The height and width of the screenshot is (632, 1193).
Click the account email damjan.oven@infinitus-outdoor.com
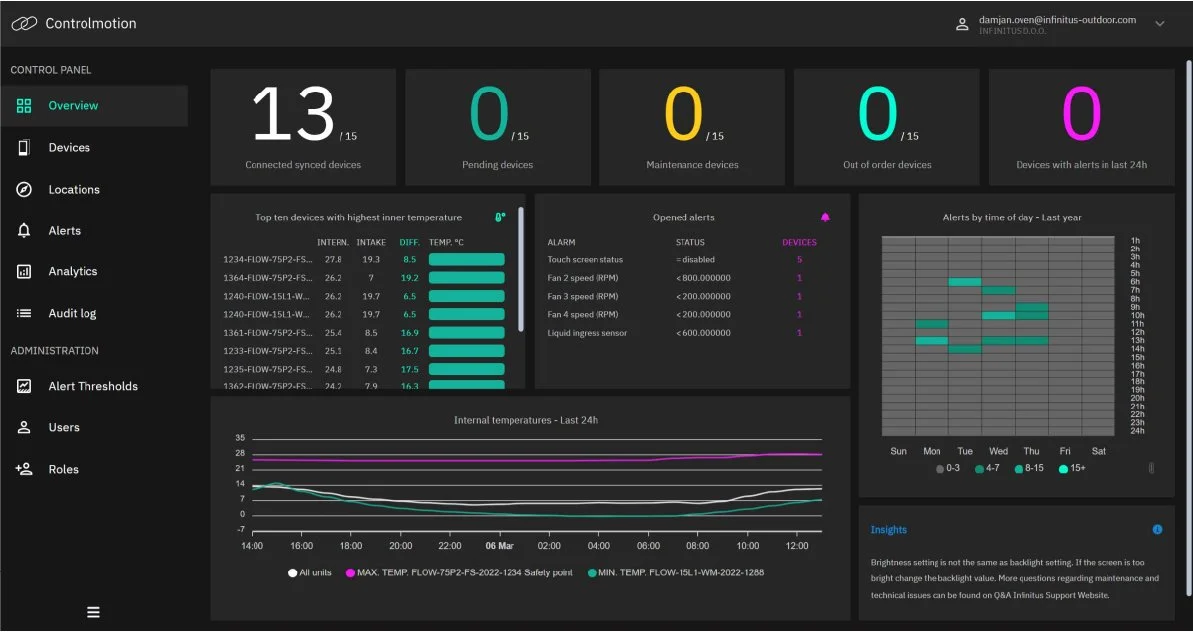point(1058,20)
